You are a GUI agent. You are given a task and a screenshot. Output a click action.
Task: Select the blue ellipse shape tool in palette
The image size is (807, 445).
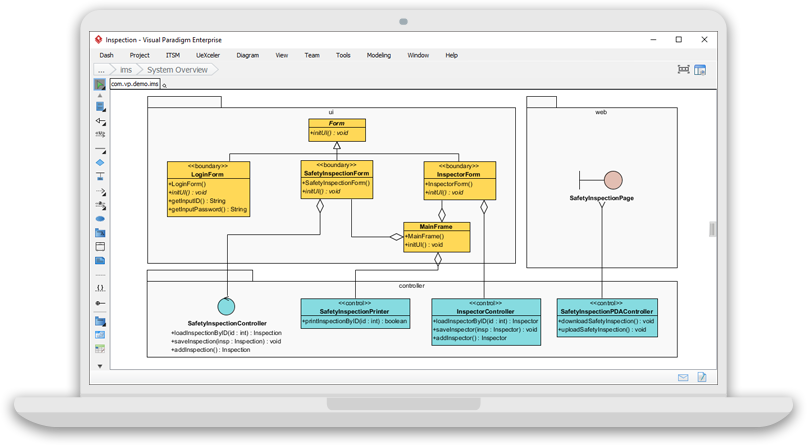tap(100, 218)
